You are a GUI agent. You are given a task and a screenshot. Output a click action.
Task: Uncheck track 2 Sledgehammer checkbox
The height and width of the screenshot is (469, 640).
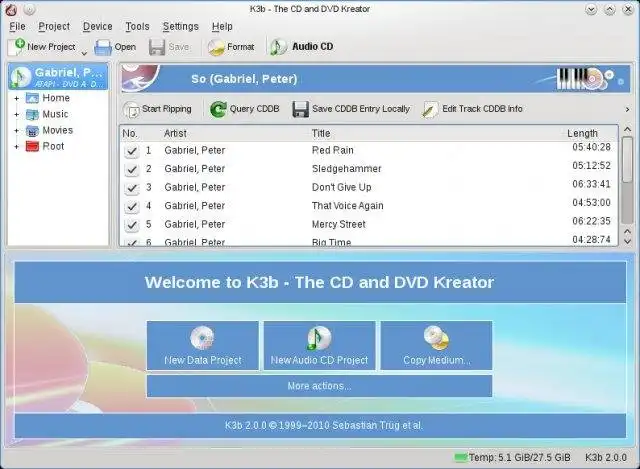[131, 169]
